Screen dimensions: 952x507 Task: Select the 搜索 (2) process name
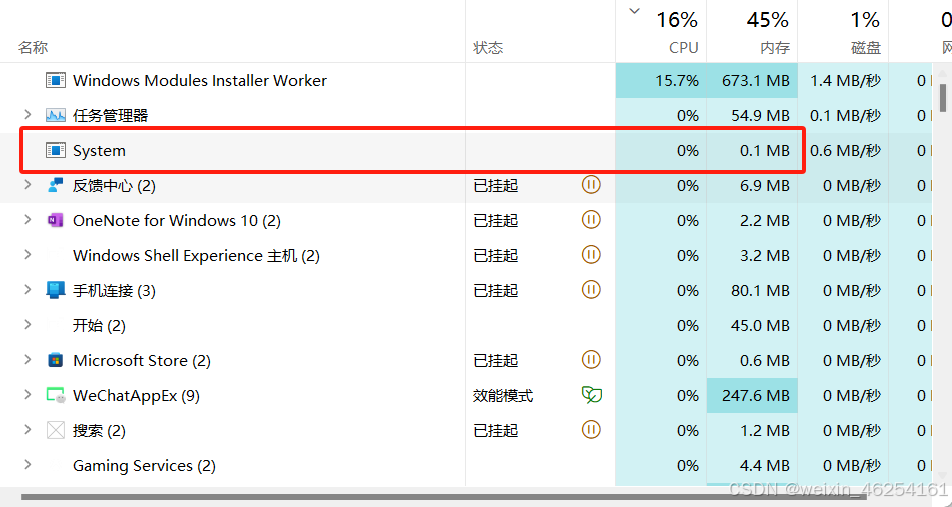[x=99, y=431]
